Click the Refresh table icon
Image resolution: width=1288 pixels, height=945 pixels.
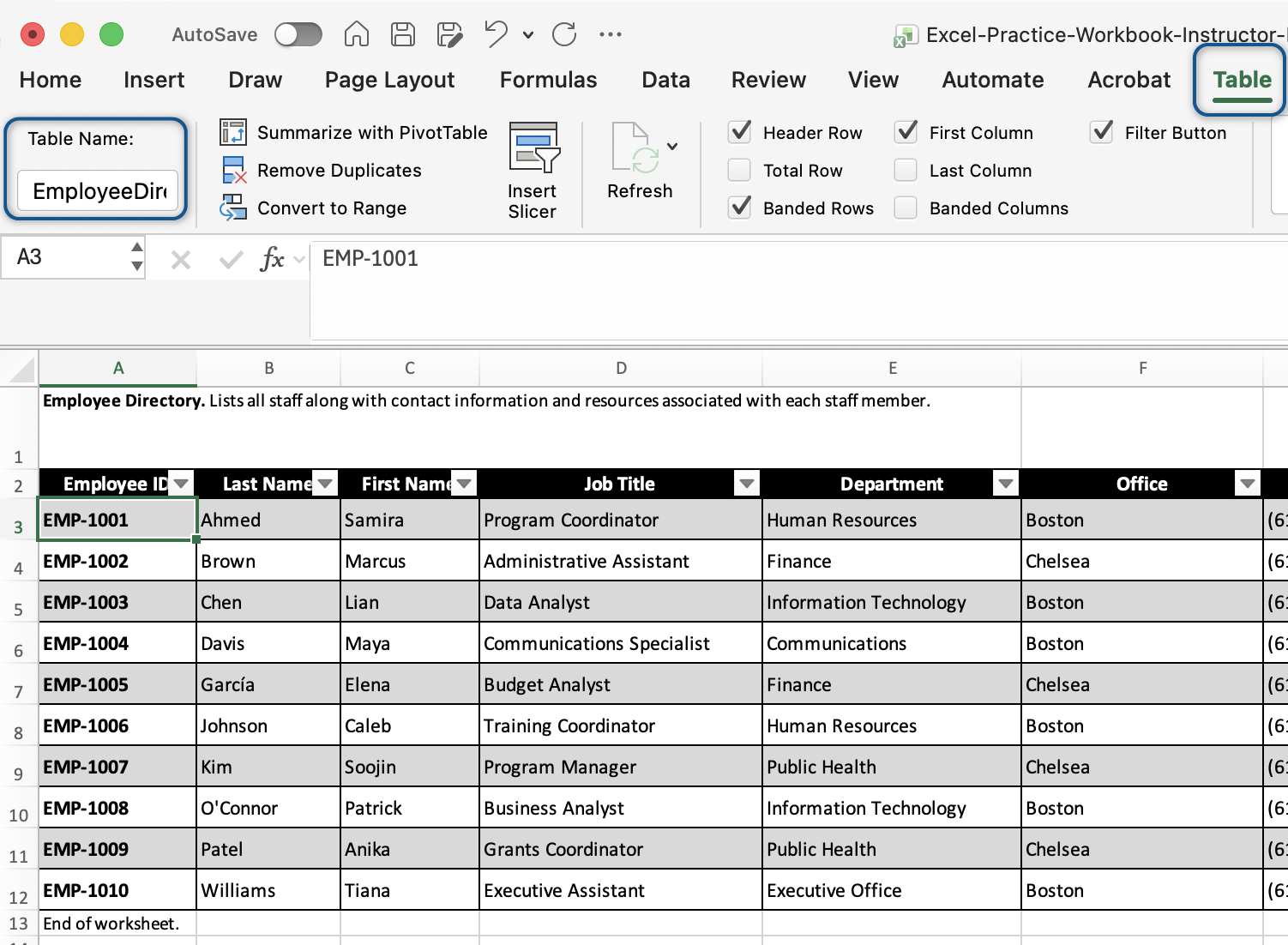635,147
